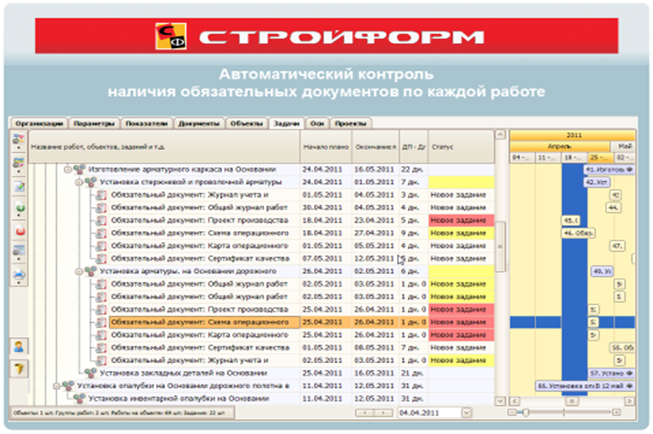Click the Название работ column header

[x=164, y=147]
